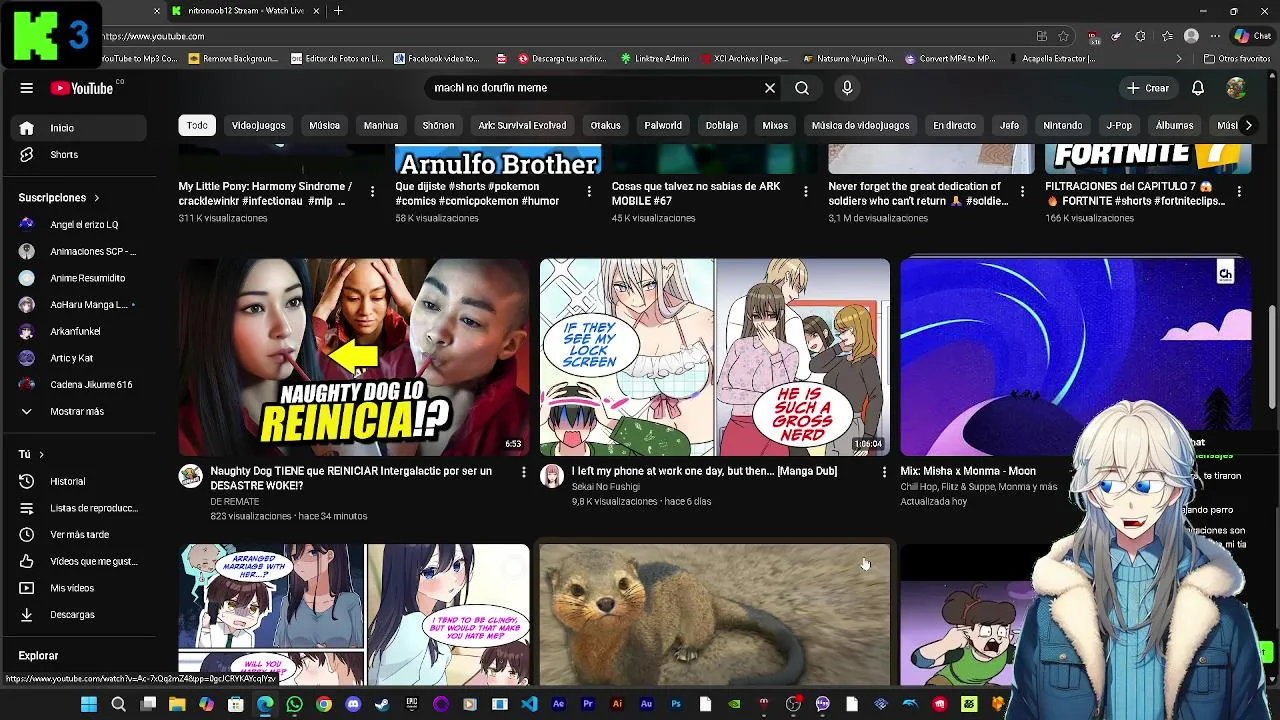Screen dimensions: 1280x720
Task: Select the Nintendo filter chip
Action: pyautogui.click(x=1062, y=125)
